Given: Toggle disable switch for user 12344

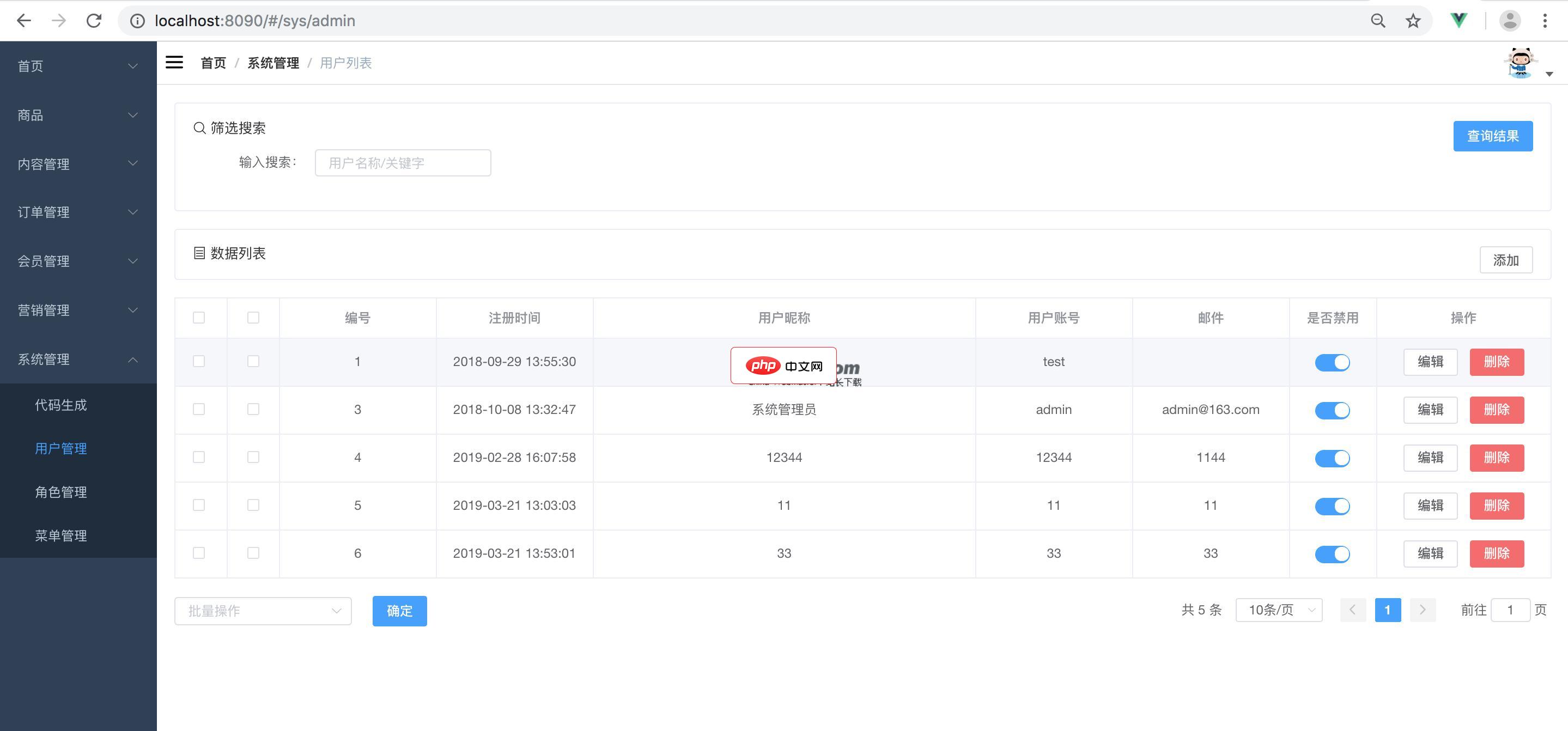Looking at the screenshot, I should (1332, 458).
